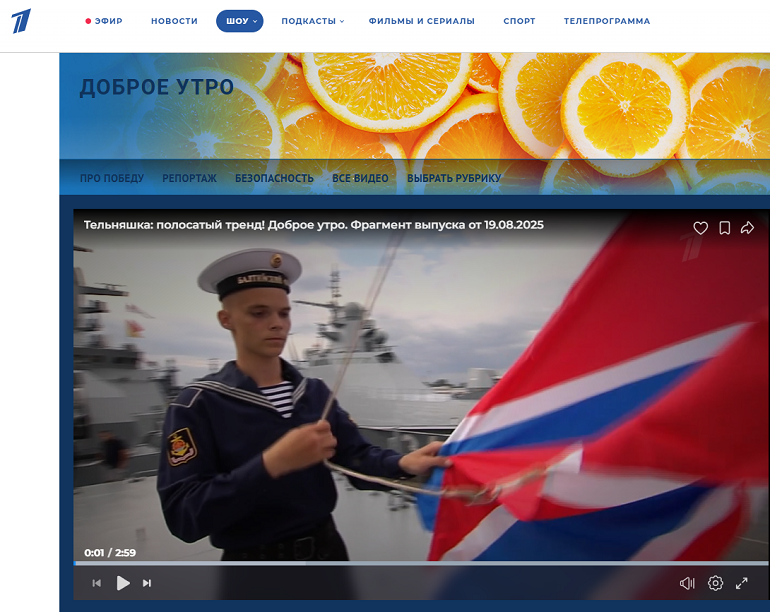Enter fullscreen mode
Screen dimensions: 770x612
pos(742,583)
